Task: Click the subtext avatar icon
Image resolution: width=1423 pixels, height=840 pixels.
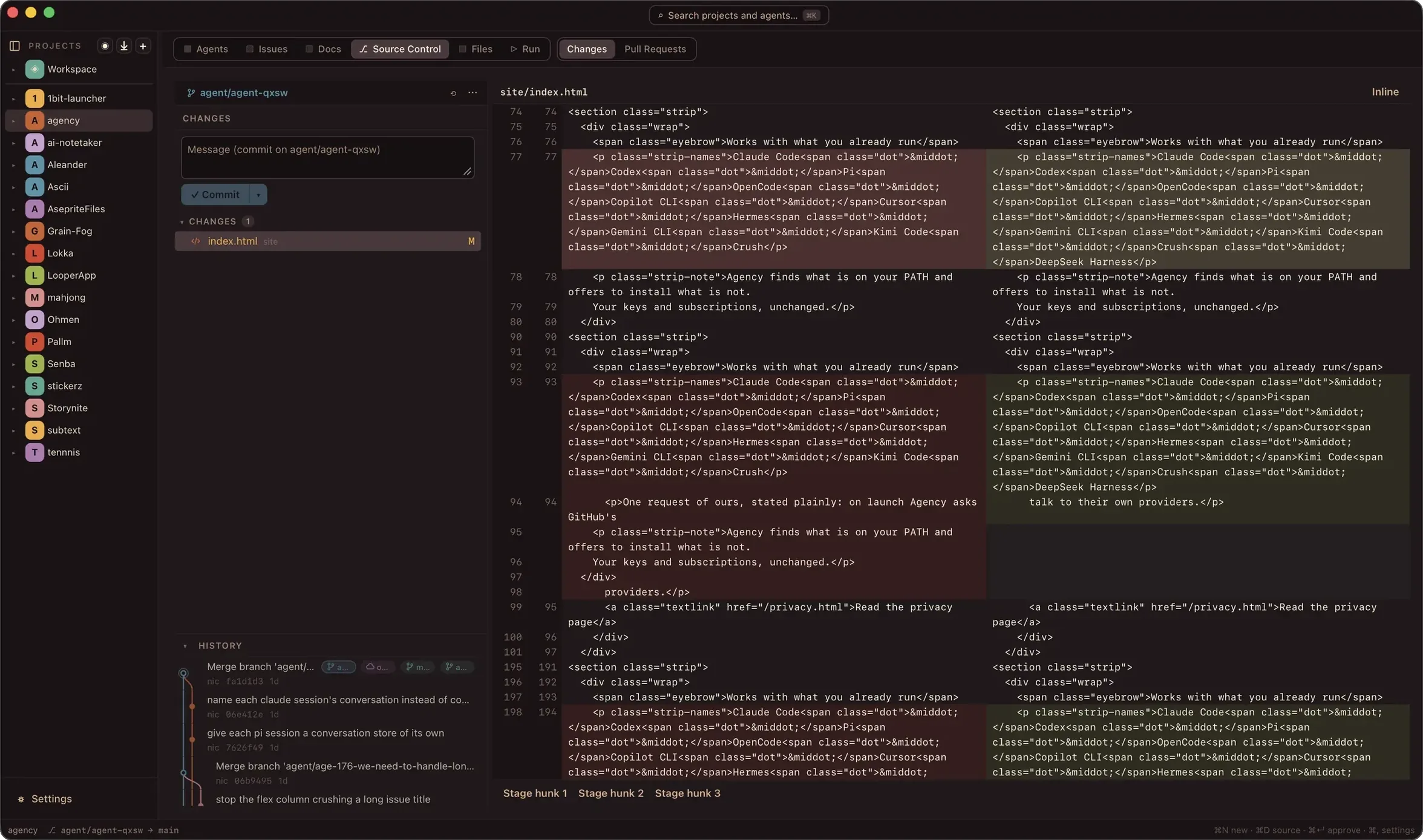Action: [x=34, y=430]
